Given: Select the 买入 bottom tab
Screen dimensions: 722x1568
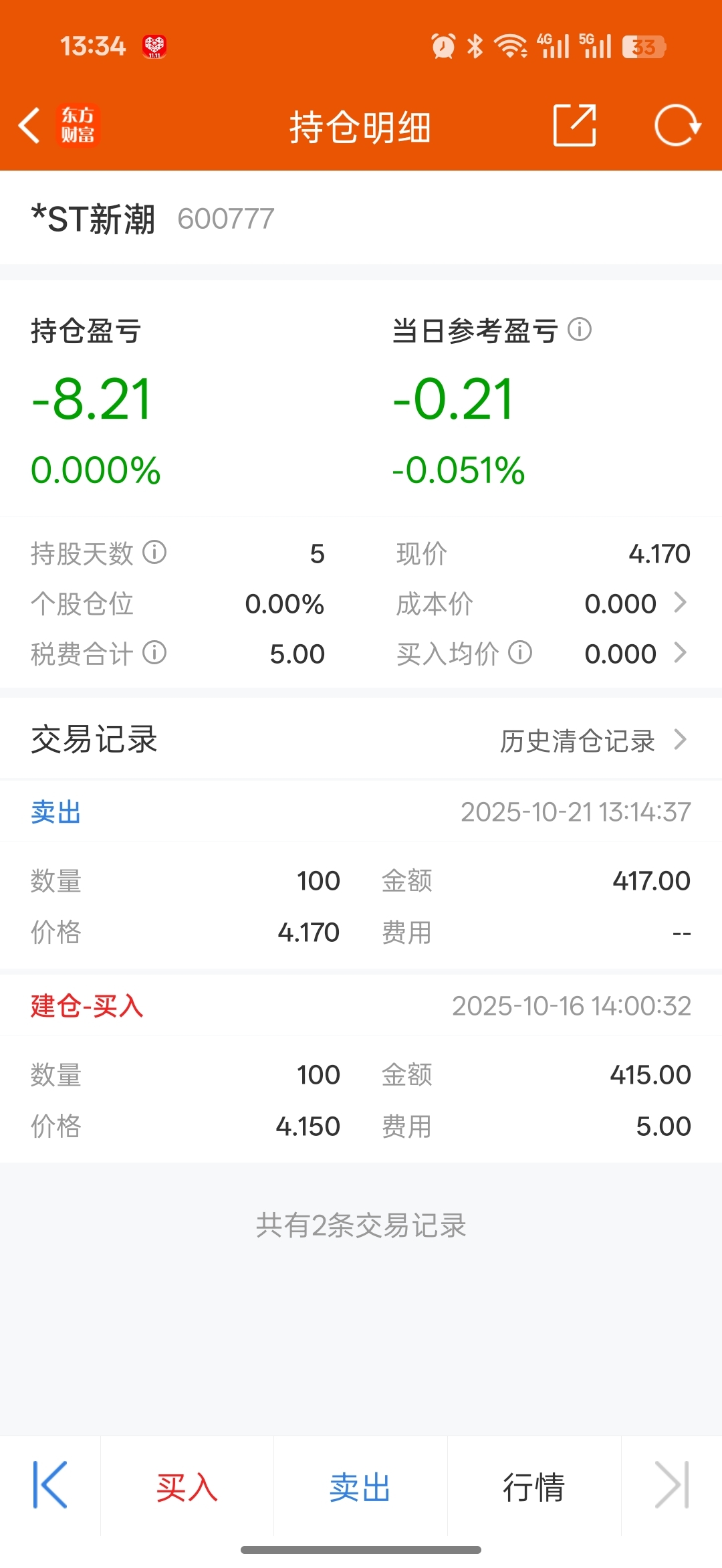Looking at the screenshot, I should pos(187,1488).
